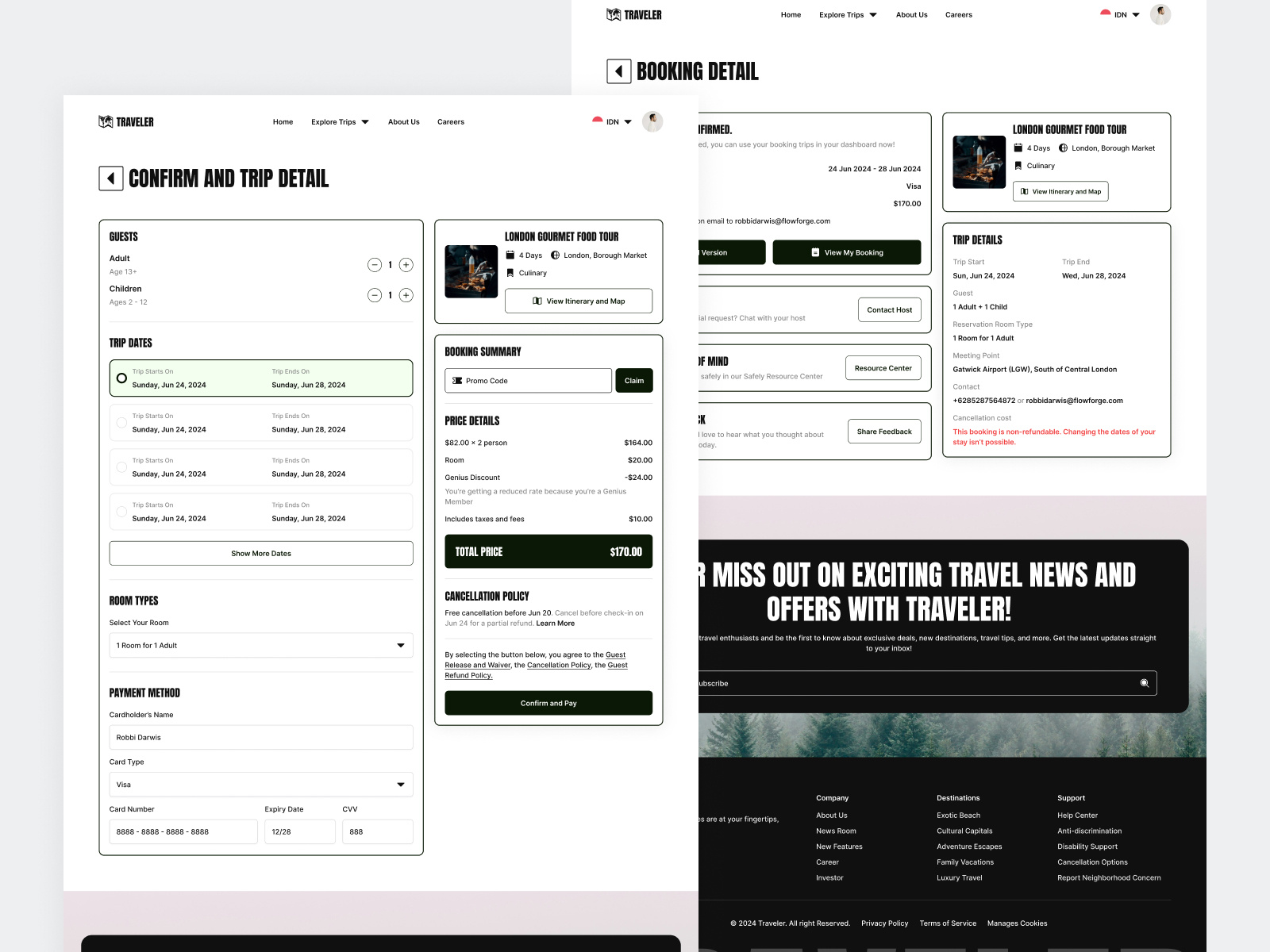Click the back arrow beside Booking Detail
The image size is (1270, 952).
[618, 71]
